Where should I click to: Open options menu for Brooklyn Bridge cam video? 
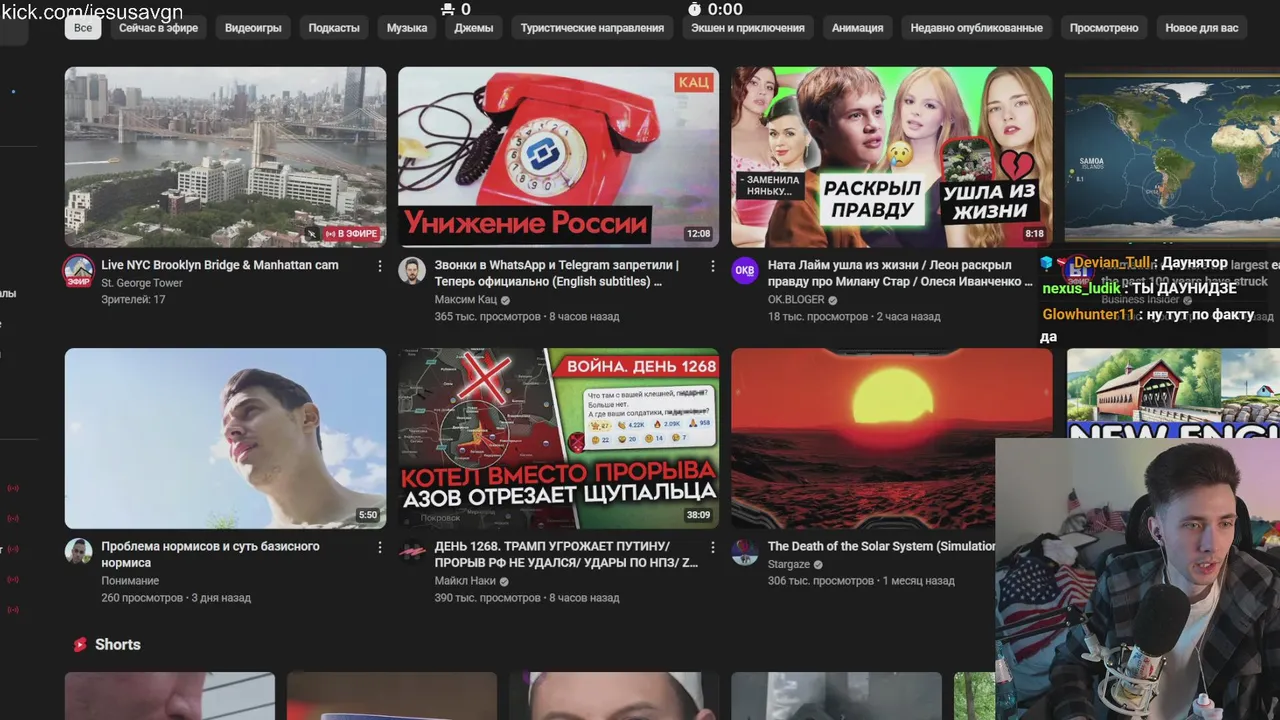[380, 266]
